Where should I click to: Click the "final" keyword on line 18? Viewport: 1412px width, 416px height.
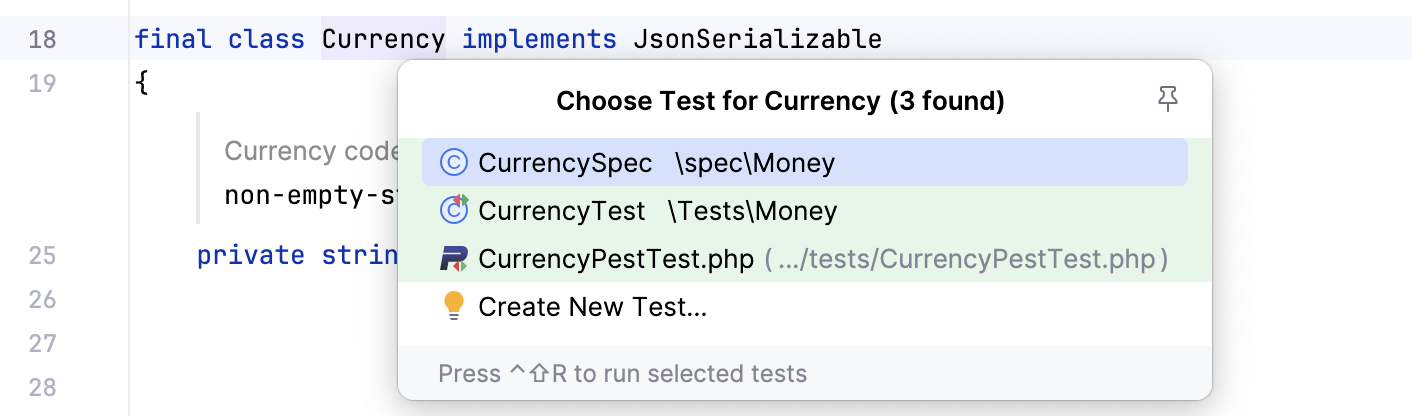[x=172, y=39]
